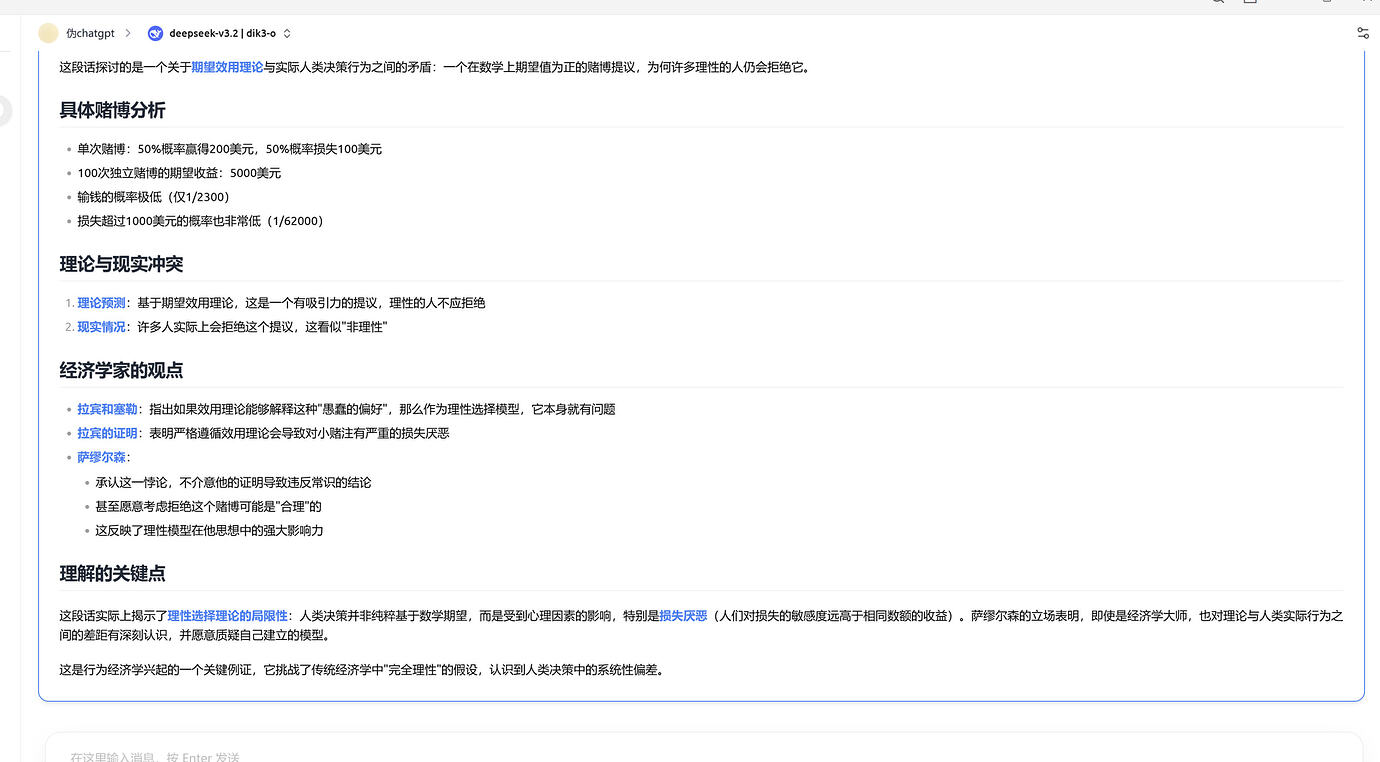Click the line 100次独立赌博的期望收益：5000美元

179,173
